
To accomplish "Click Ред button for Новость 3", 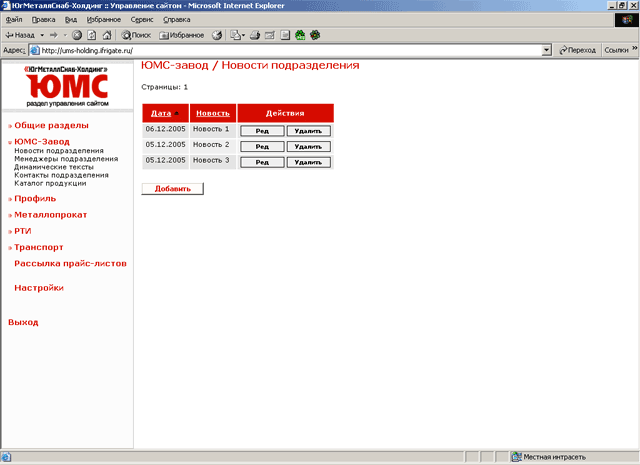I will (262, 162).
